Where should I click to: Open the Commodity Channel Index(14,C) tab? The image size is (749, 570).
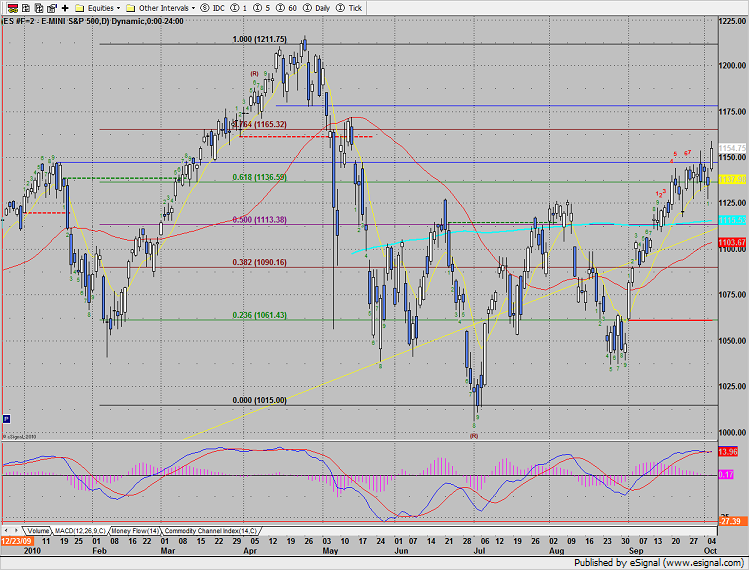tap(211, 531)
